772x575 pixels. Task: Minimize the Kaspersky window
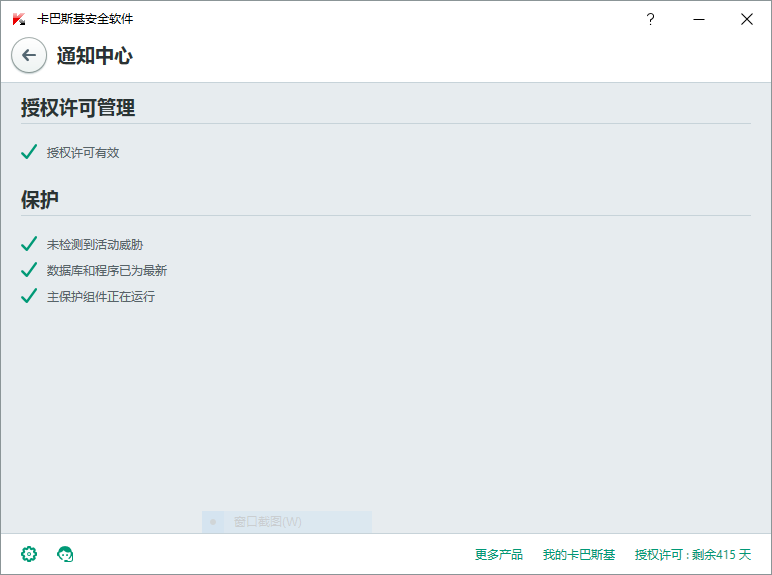pos(699,19)
